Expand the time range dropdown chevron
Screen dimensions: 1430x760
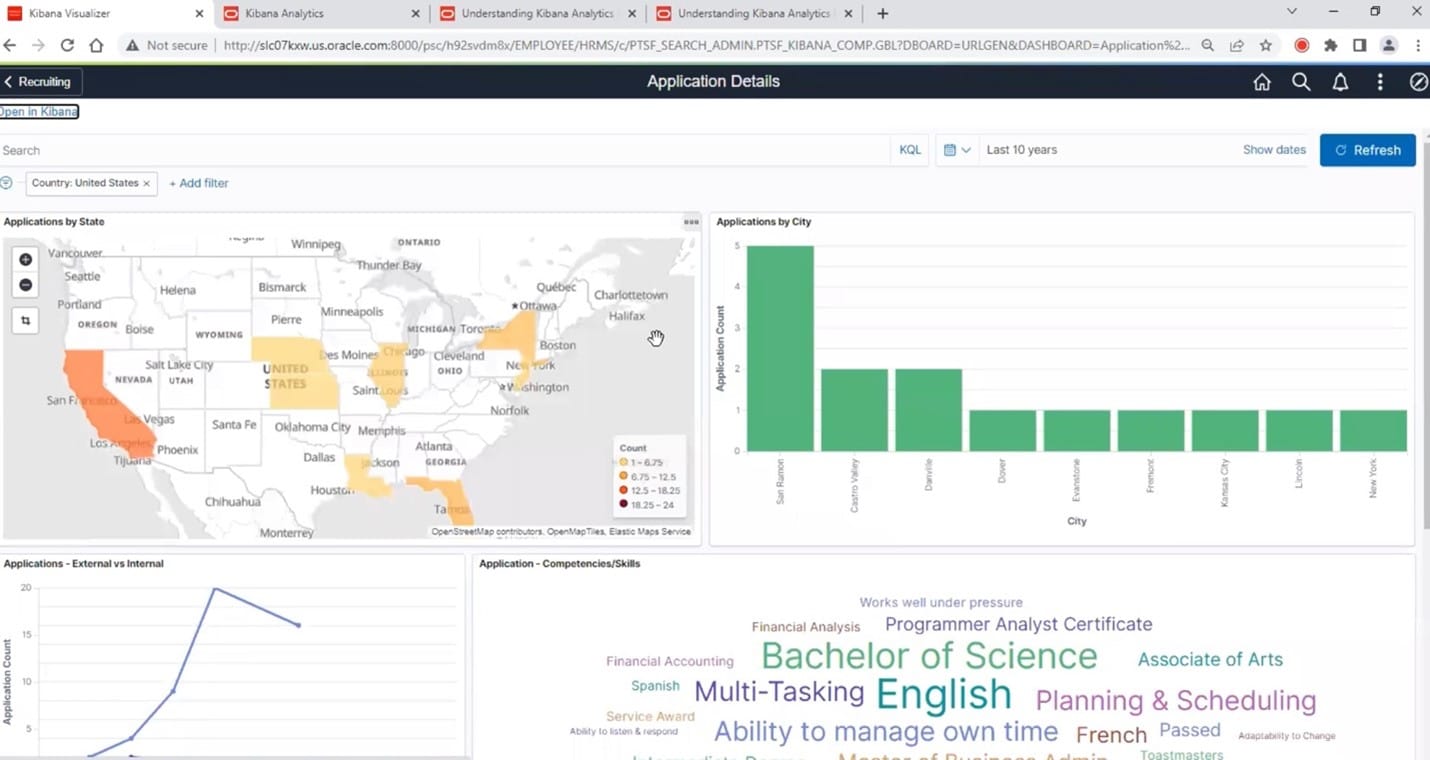click(967, 149)
